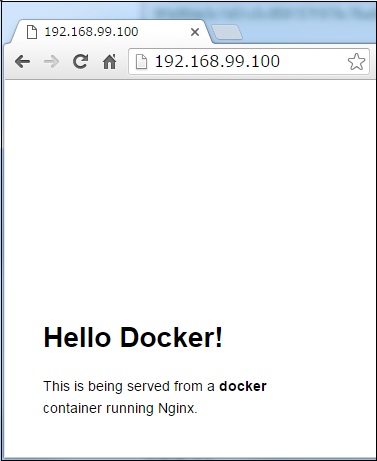
Task: Click the forward navigation arrow
Action: click(51, 62)
